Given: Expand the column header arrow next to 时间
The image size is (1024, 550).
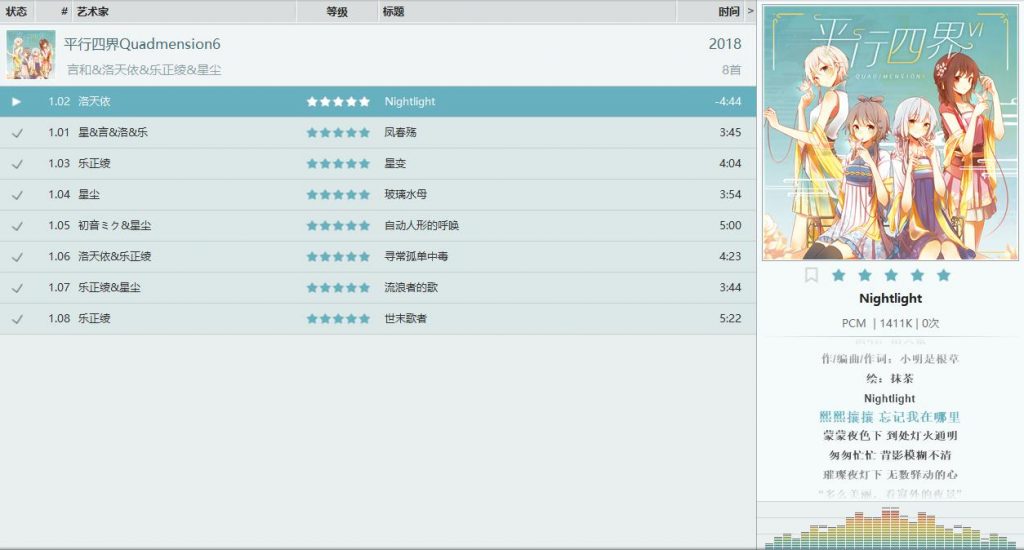Looking at the screenshot, I should coord(750,11).
